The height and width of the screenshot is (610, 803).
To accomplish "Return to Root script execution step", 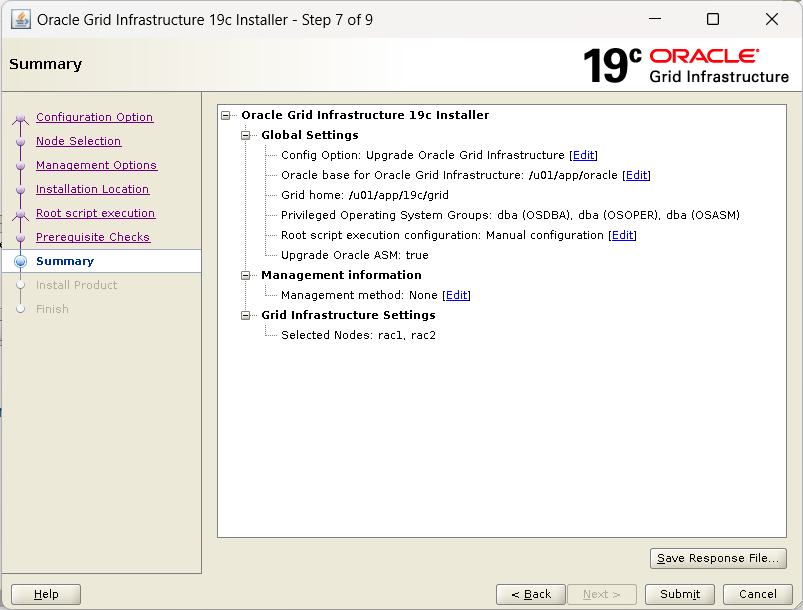I will tap(95, 213).
